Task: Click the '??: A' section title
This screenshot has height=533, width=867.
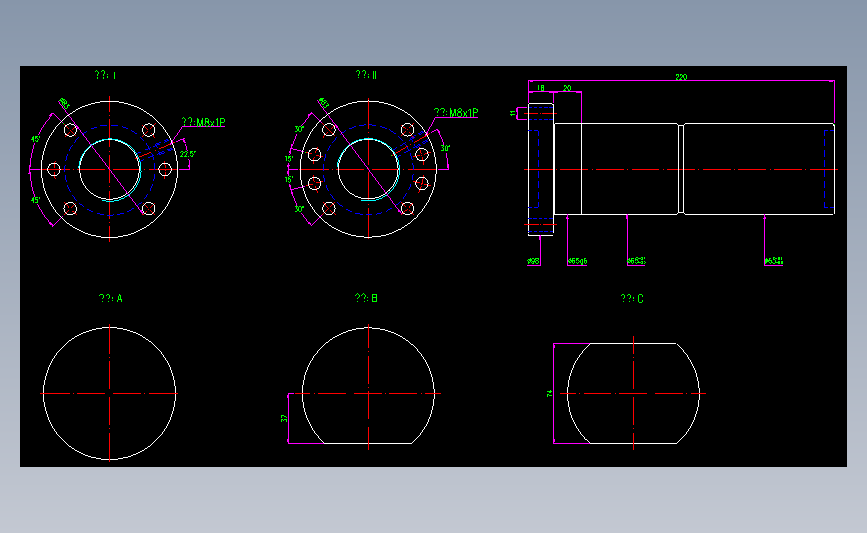Action: (x=111, y=299)
